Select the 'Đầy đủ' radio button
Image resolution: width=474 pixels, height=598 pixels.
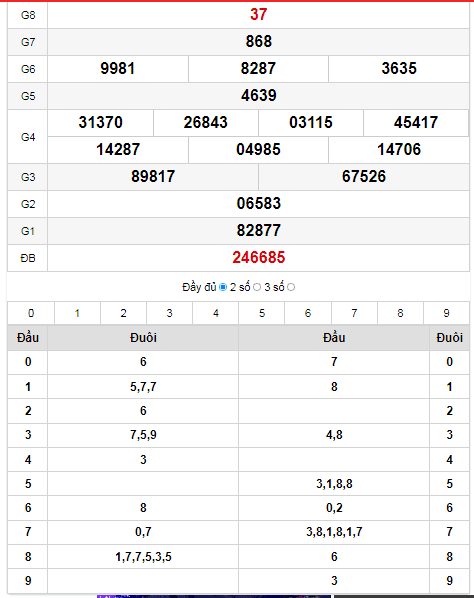(223, 287)
